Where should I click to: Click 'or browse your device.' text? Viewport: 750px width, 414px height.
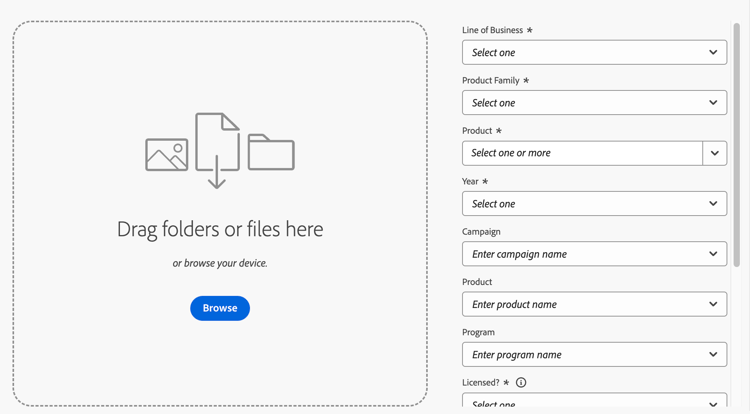click(220, 263)
